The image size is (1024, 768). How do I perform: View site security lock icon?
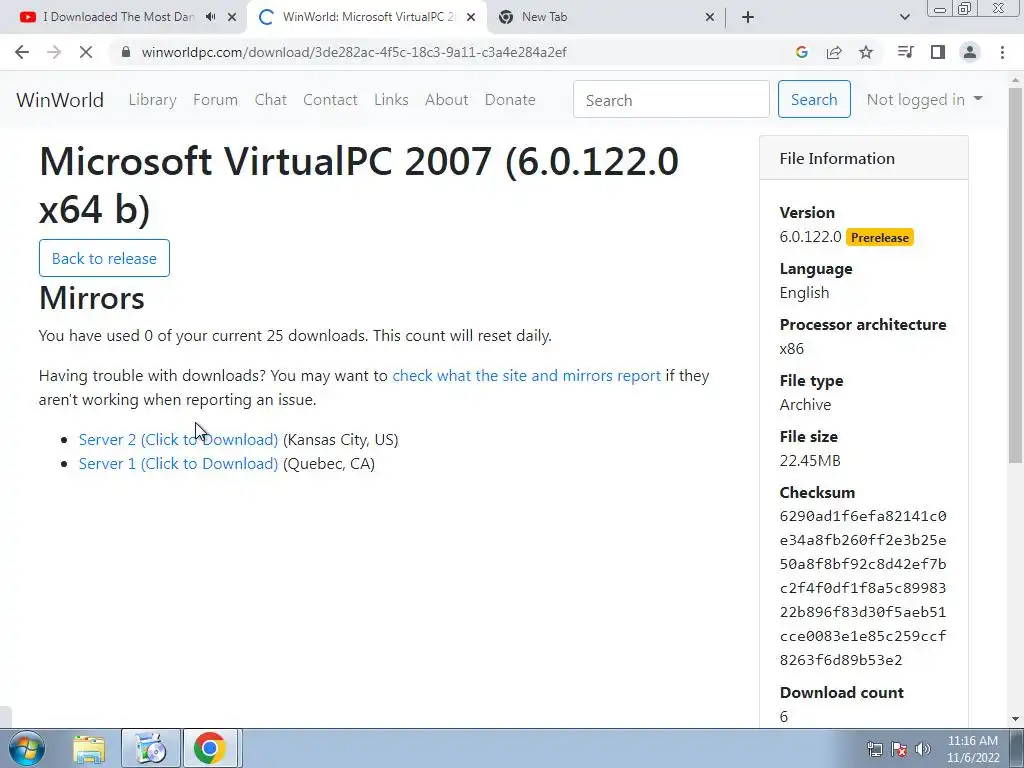(127, 52)
